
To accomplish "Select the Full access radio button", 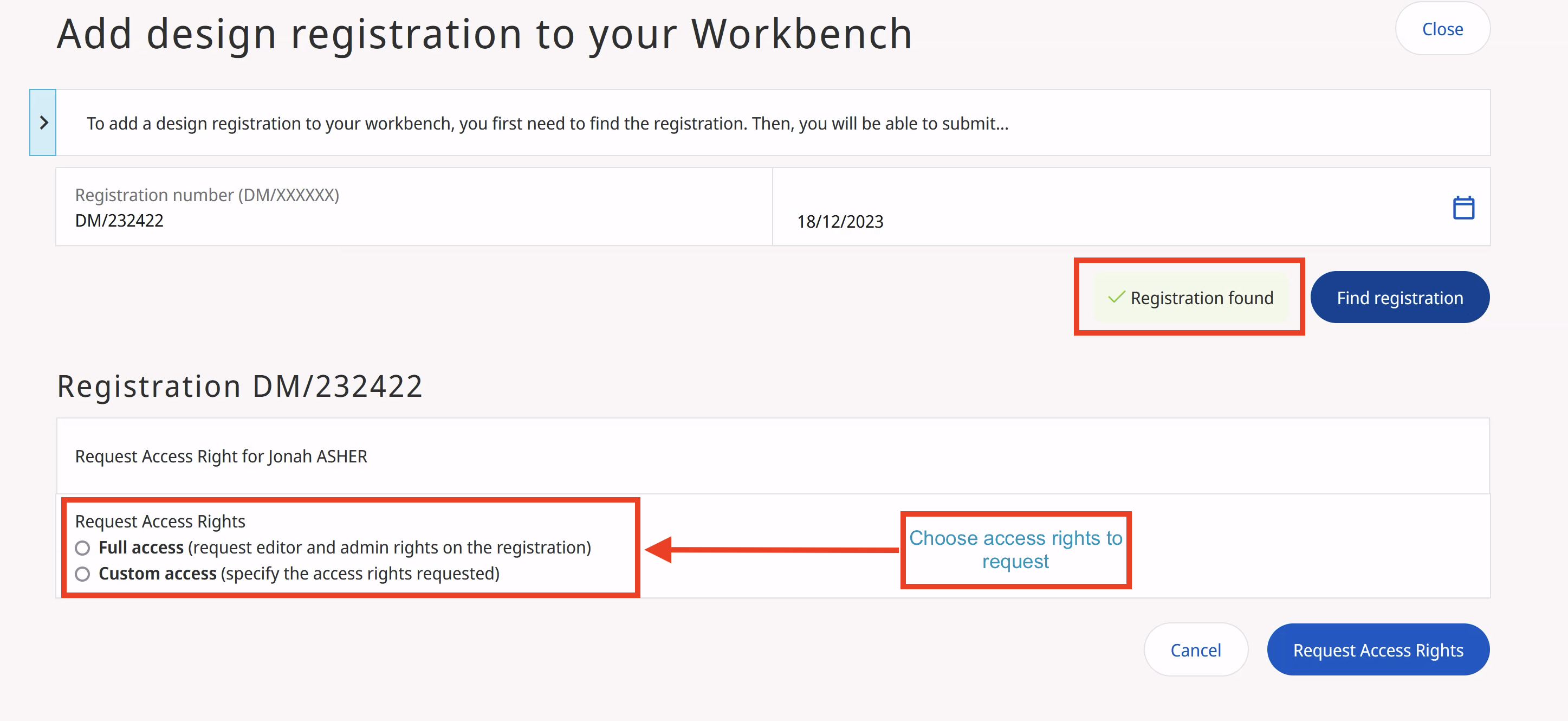I will pos(83,548).
